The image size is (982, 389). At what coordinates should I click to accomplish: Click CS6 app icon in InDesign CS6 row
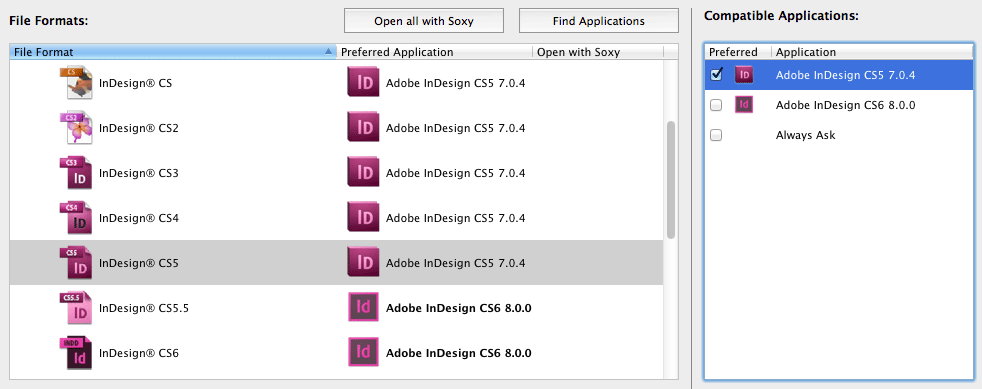click(x=363, y=353)
